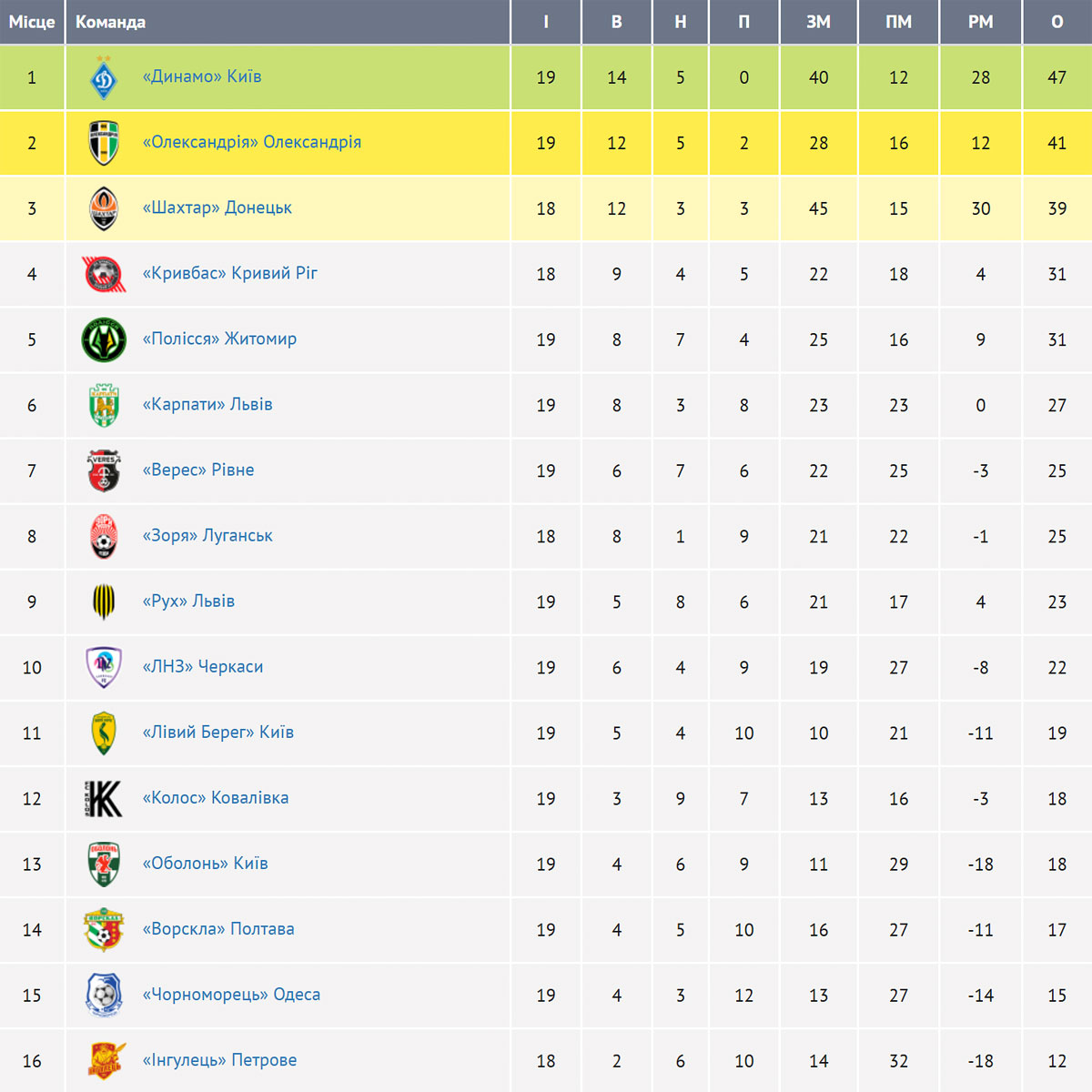1092x1092 pixels.
Task: Sort table by the О points column
Action: (1057, 22)
